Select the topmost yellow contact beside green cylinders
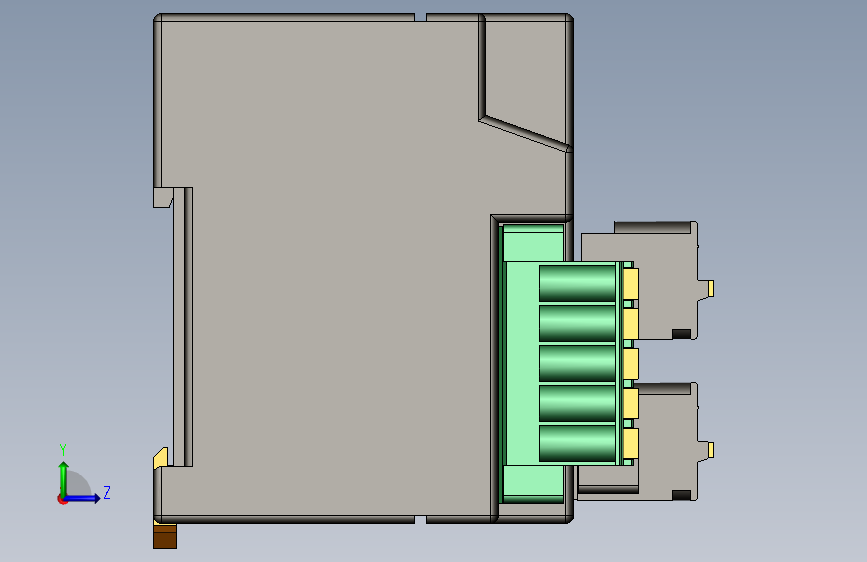Screen dimensions: 867x562 (631, 284)
